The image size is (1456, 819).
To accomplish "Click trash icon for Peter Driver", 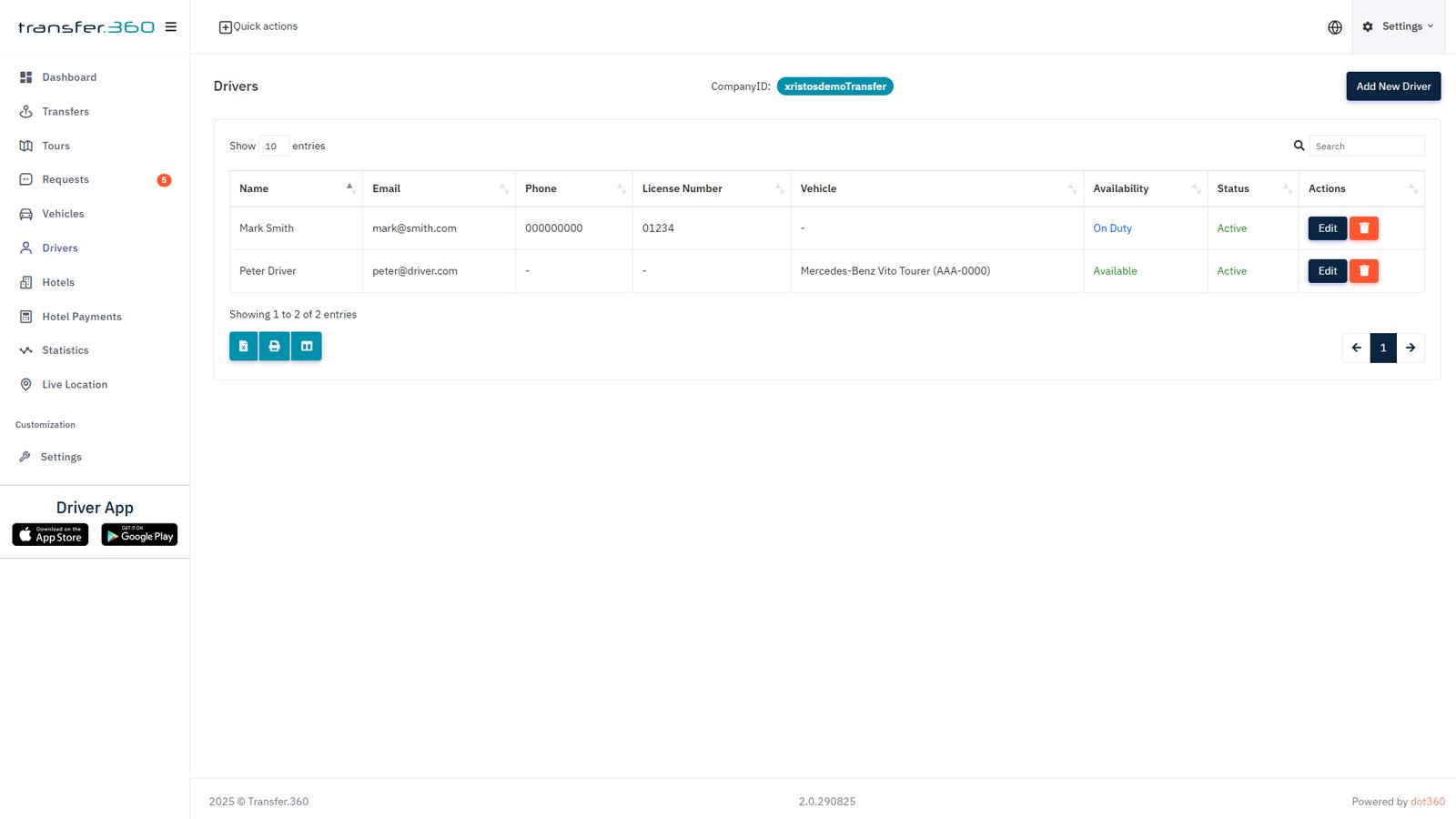I will pyautogui.click(x=1363, y=271).
